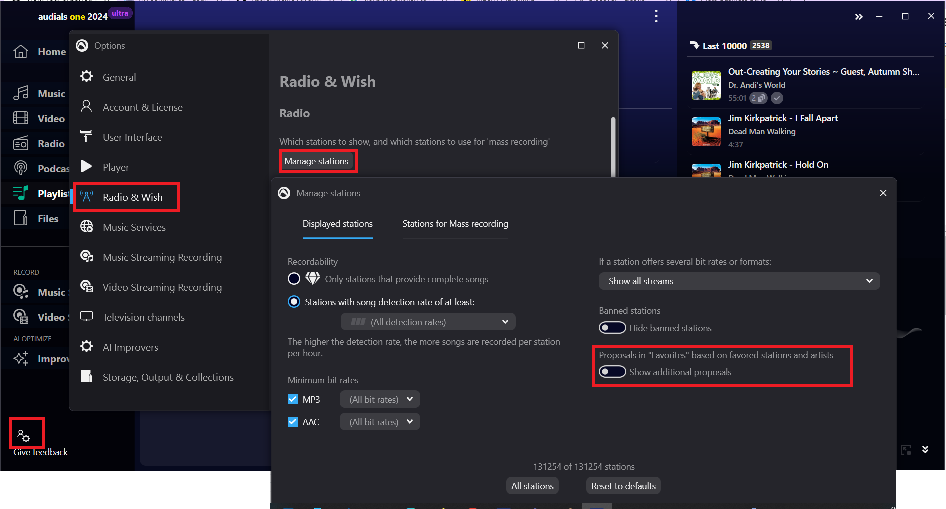Click the double-chevron down icon bottom right
Screen dimensions: 946x509
(925, 450)
